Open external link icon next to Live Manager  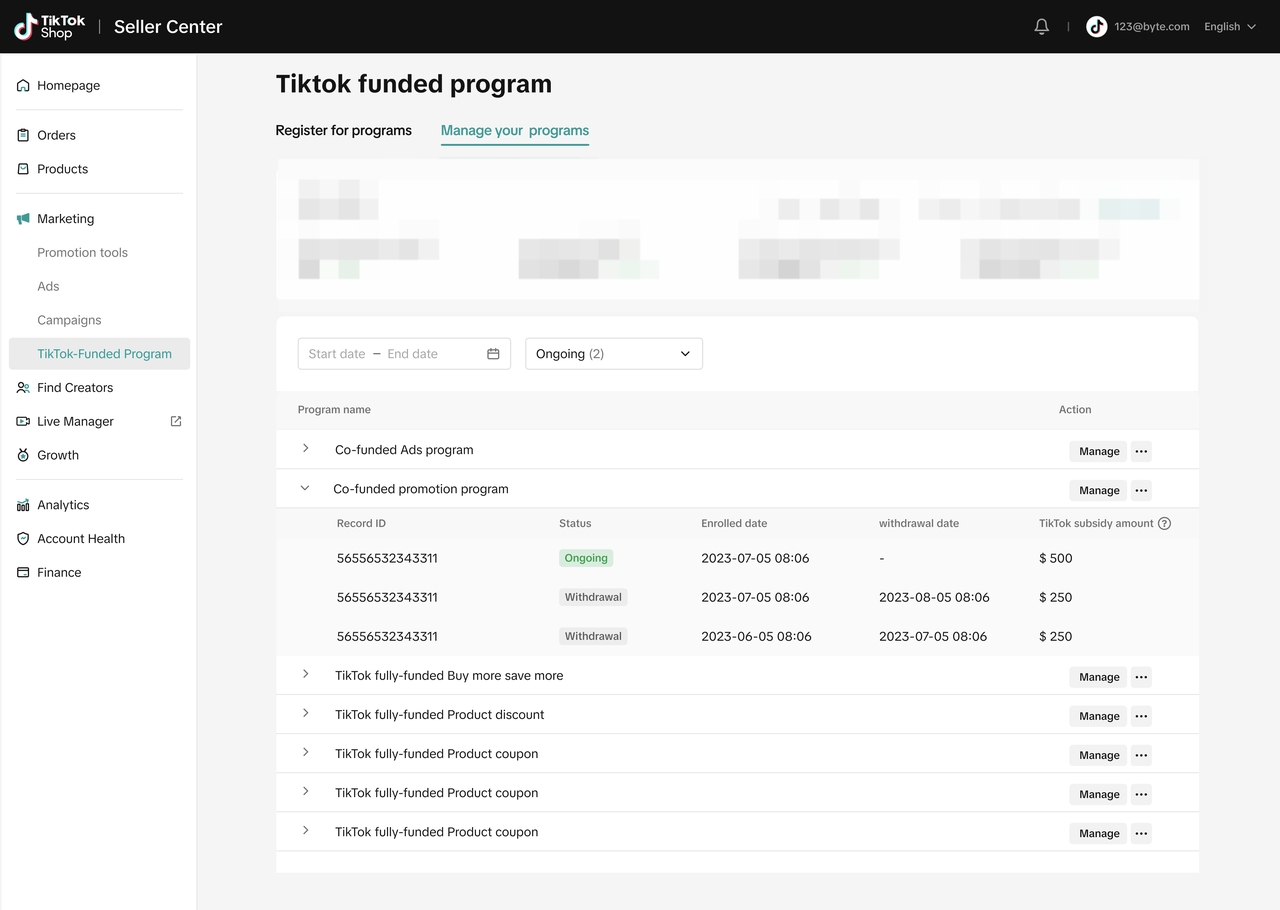176,421
